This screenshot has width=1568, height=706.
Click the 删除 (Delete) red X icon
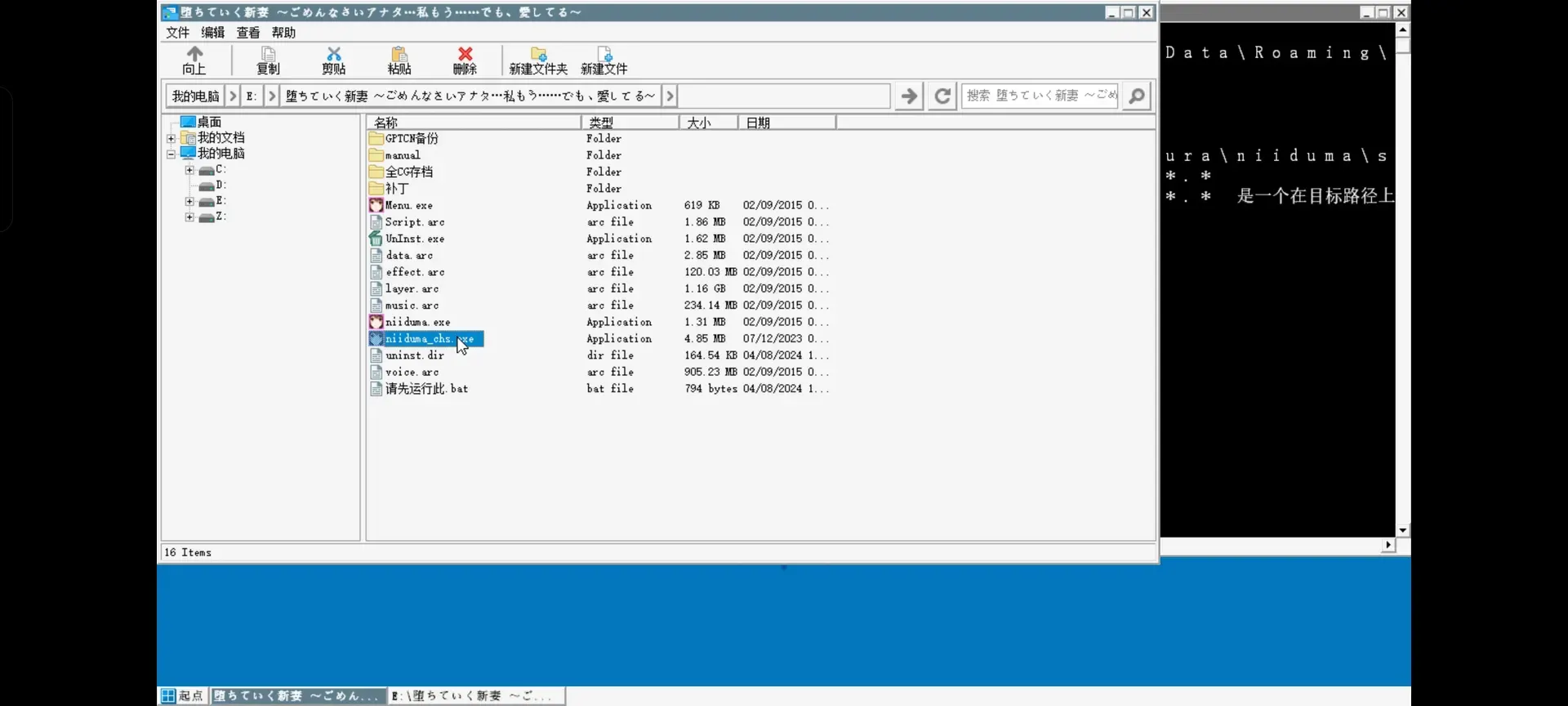coord(465,54)
